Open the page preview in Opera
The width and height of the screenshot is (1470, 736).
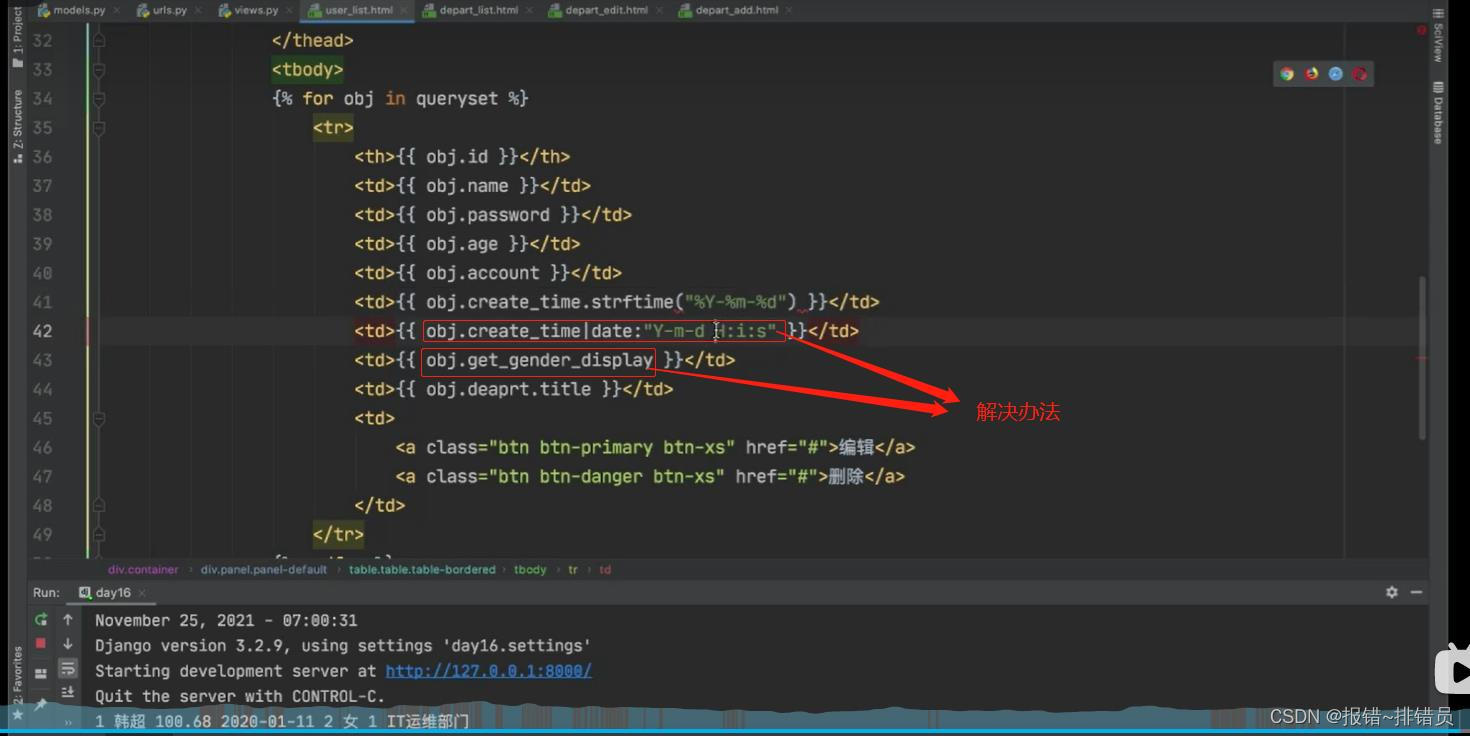[x=1360, y=73]
